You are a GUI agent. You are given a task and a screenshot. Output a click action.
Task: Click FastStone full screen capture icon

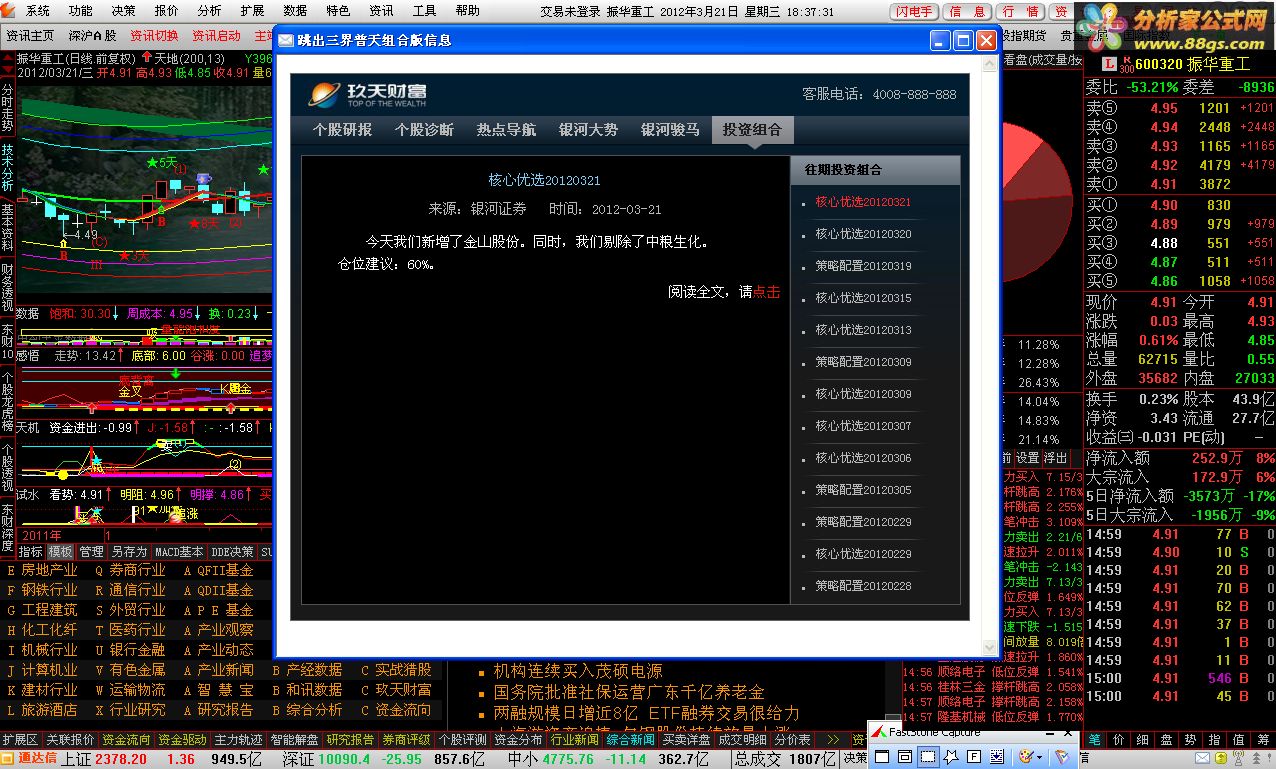(974, 757)
